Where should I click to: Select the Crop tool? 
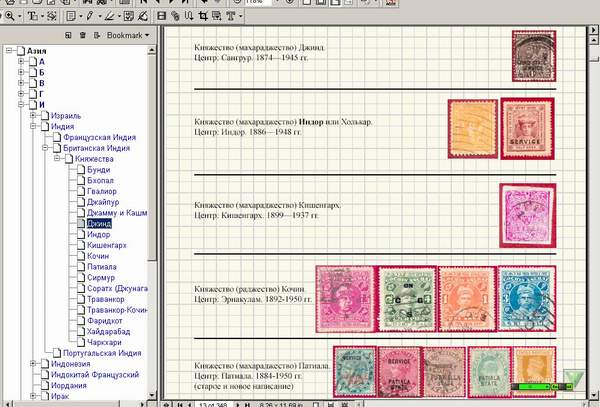coord(203,16)
